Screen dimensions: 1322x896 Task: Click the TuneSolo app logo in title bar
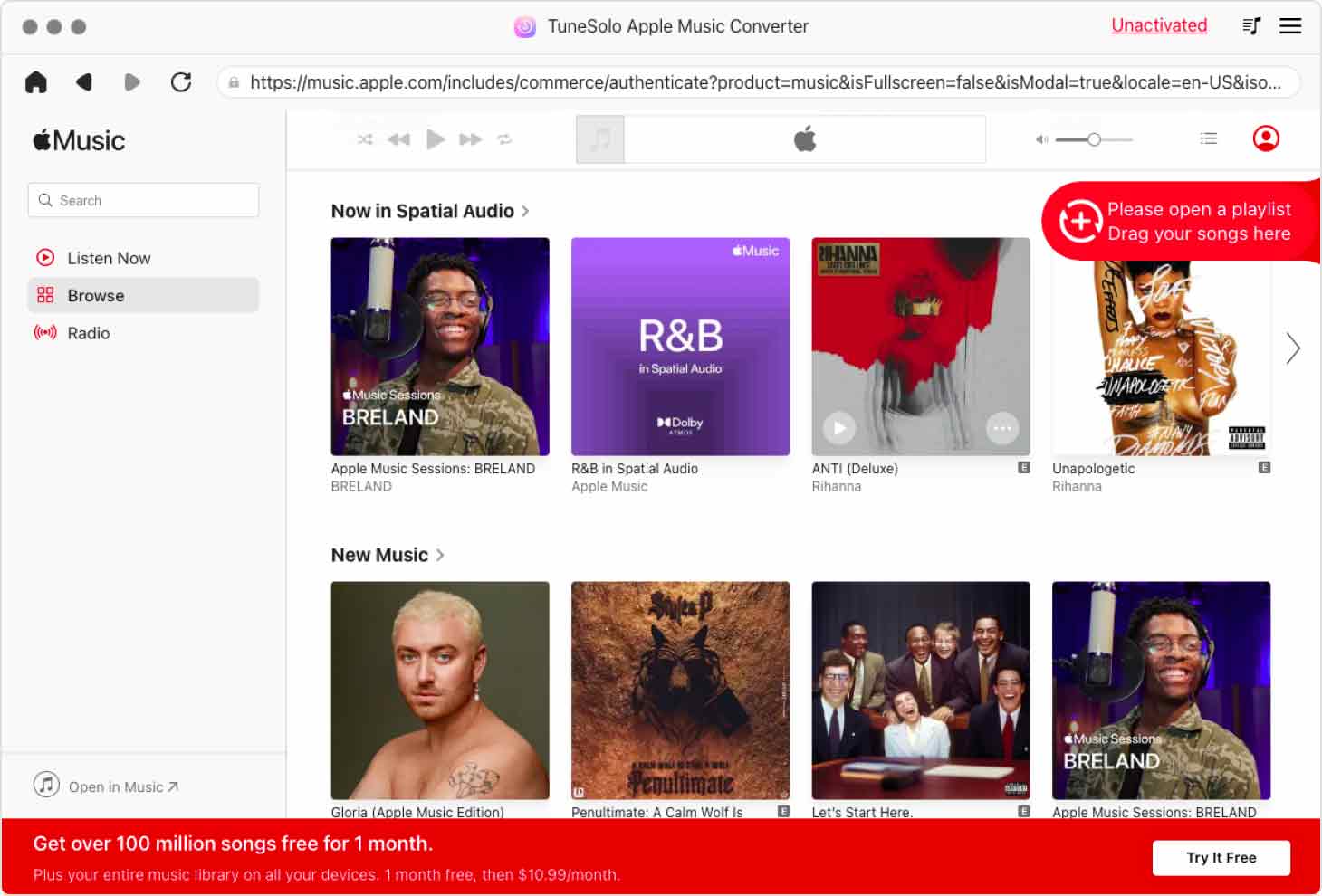point(525,27)
